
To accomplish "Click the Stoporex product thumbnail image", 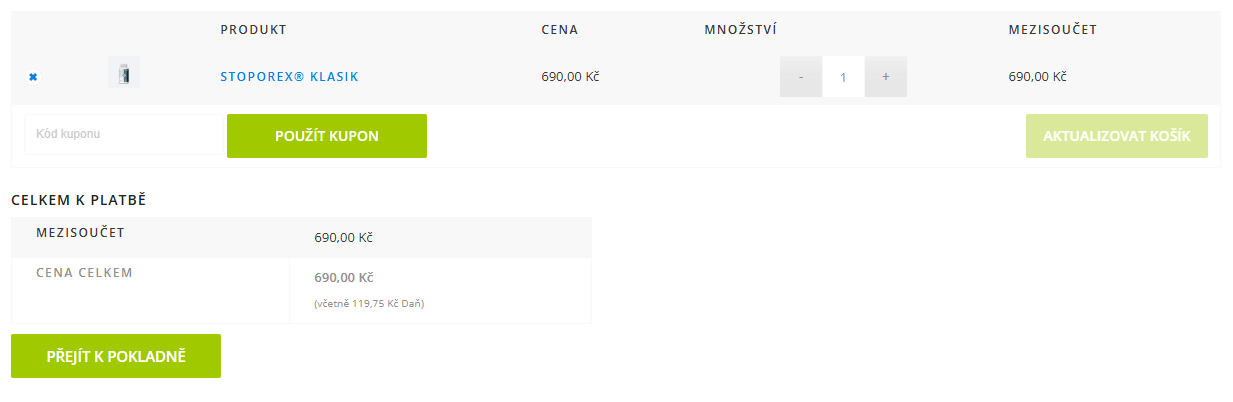I will [x=124, y=74].
